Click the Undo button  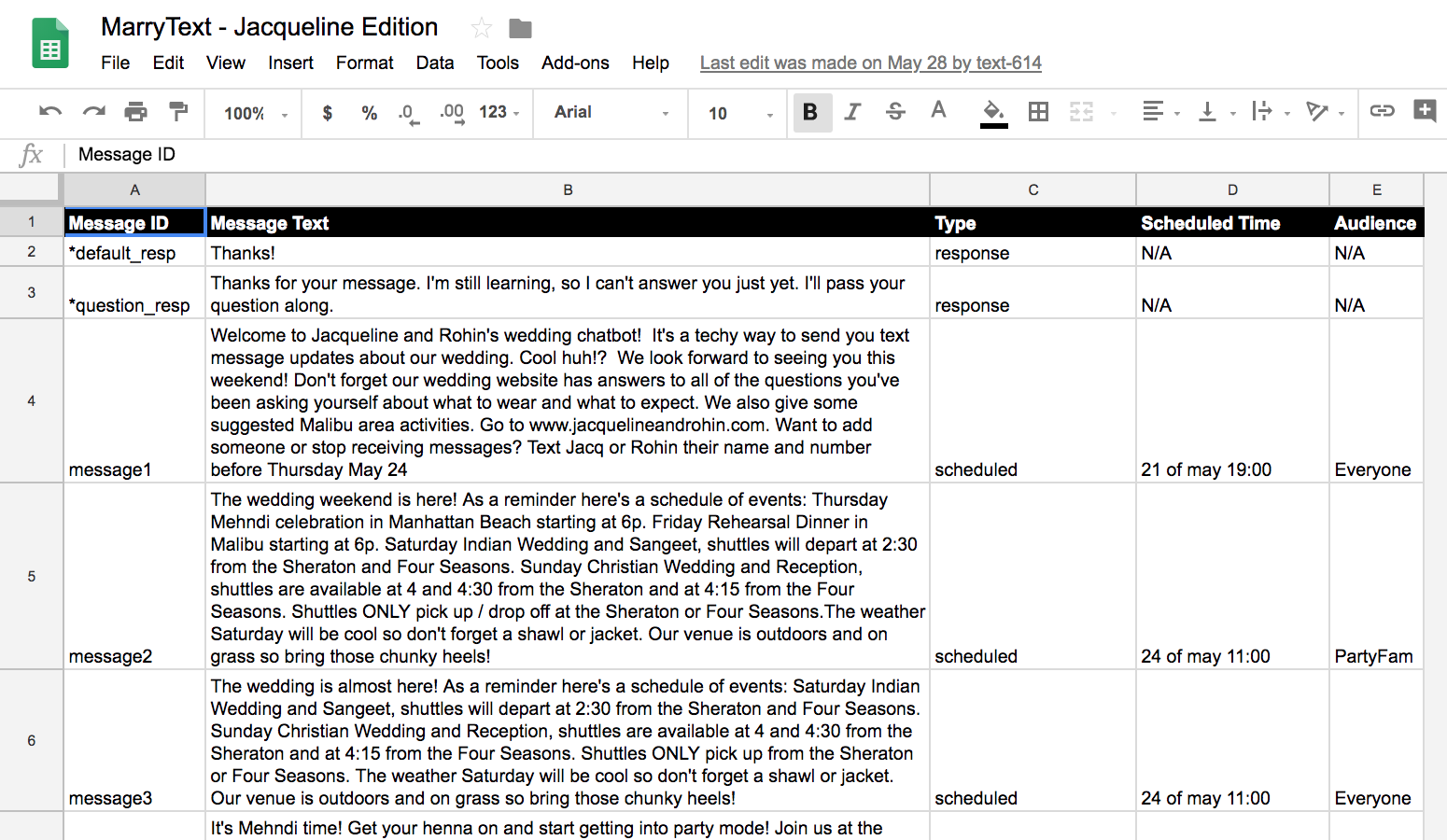tap(49, 112)
